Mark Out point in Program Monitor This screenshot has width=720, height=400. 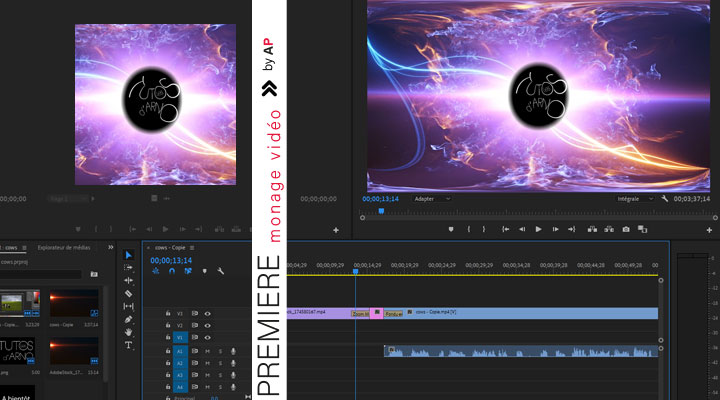click(484, 229)
